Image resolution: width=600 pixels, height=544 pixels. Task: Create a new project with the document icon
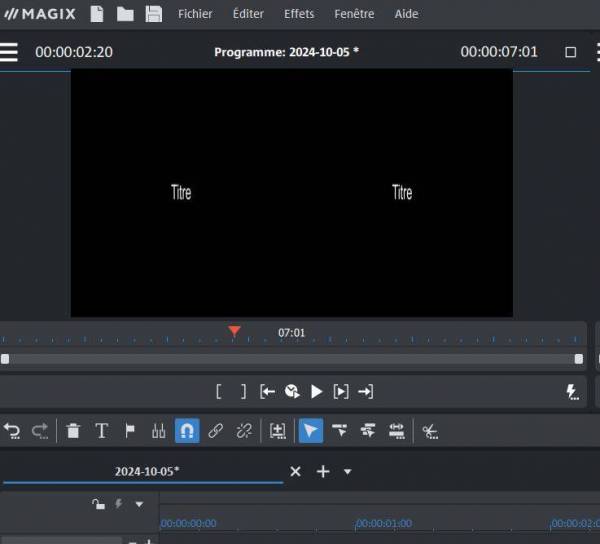[97, 14]
